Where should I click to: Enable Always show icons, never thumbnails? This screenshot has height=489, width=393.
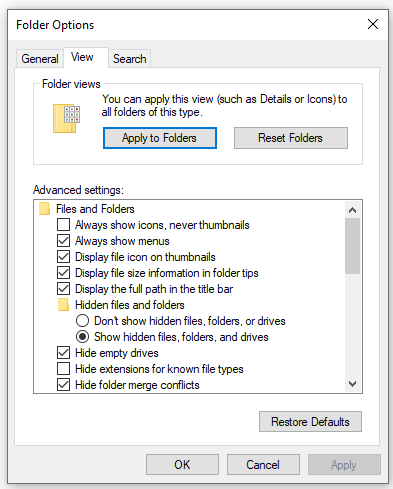click(x=63, y=225)
